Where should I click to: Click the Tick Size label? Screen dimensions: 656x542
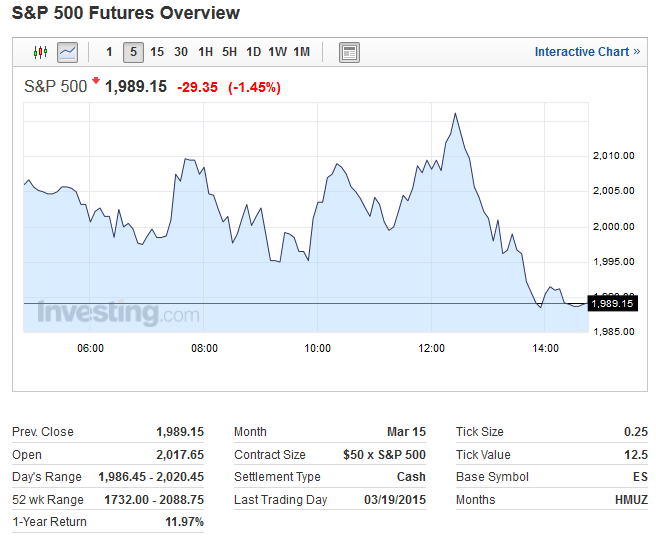(x=480, y=432)
